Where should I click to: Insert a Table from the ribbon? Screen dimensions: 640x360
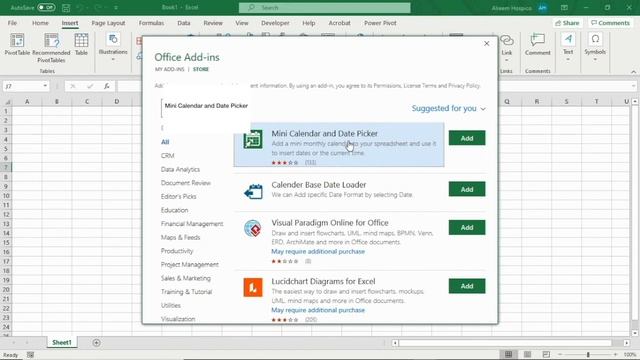click(x=81, y=44)
